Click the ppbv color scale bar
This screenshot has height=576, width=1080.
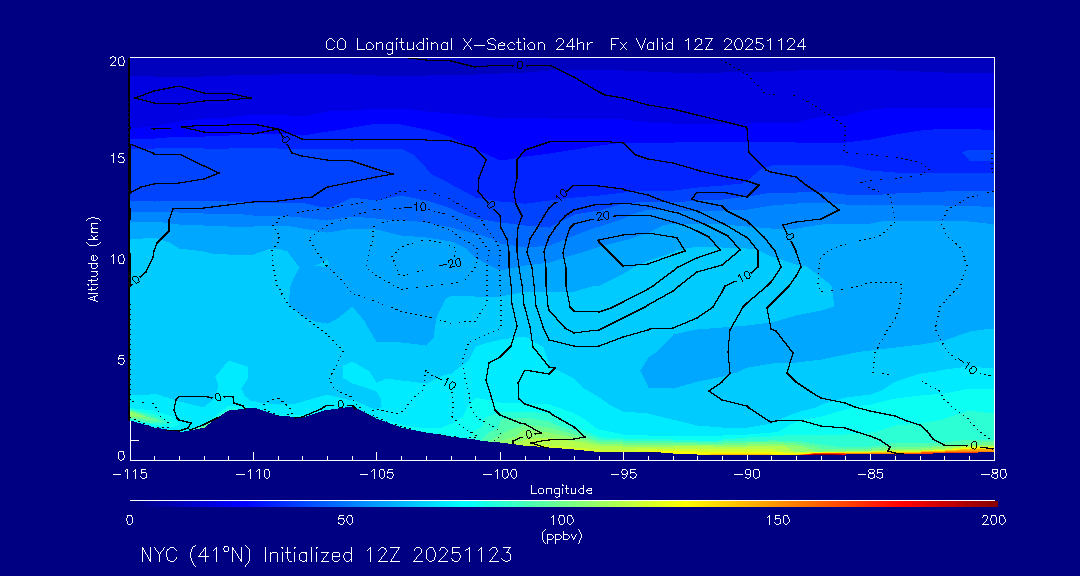563,504
